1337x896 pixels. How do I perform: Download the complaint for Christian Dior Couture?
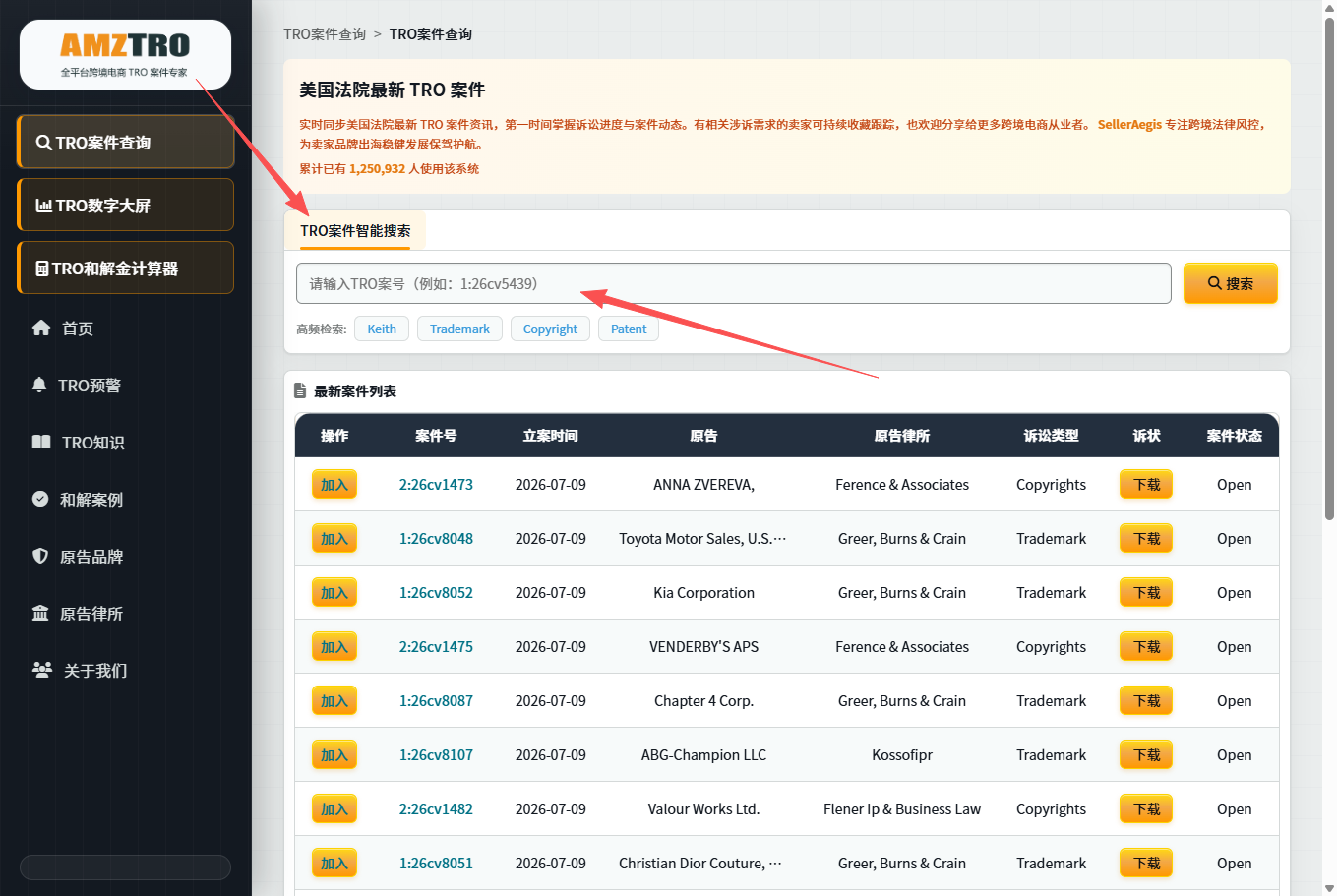click(1146, 864)
